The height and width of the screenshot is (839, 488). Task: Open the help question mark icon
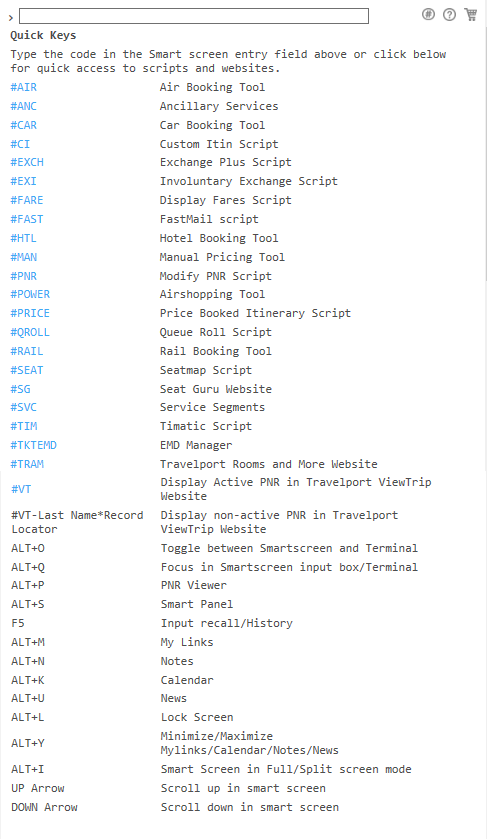(x=449, y=14)
